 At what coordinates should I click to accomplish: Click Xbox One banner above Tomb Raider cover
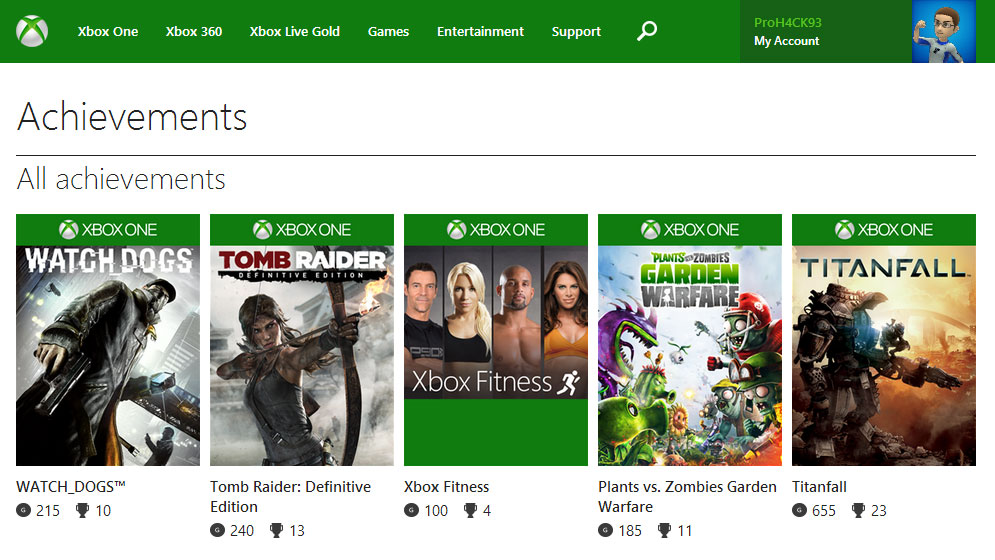[302, 230]
